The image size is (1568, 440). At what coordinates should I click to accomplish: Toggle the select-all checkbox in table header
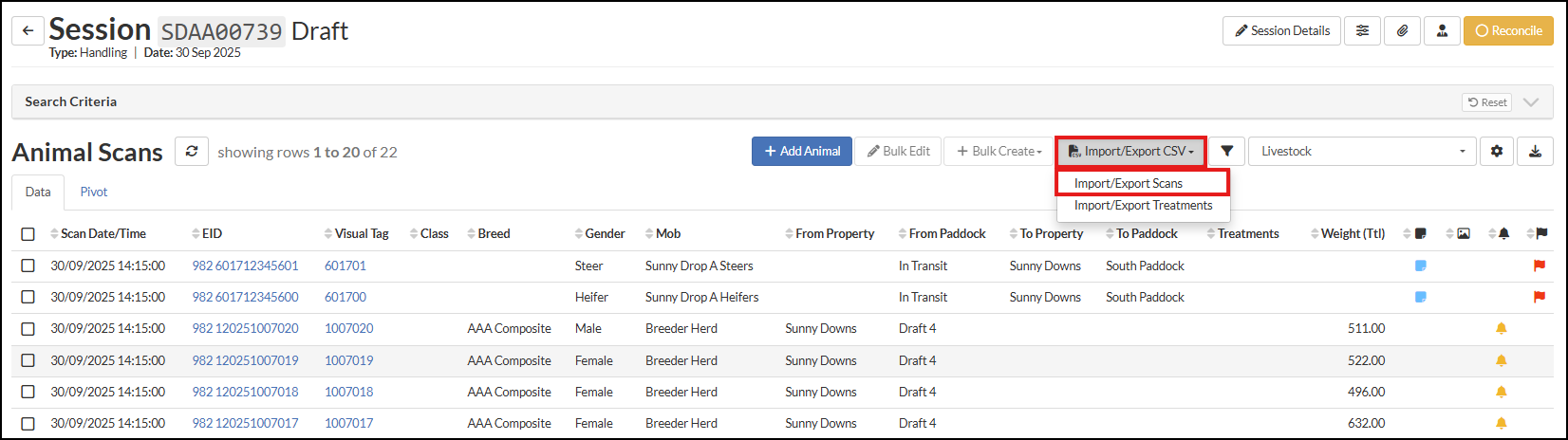(28, 234)
